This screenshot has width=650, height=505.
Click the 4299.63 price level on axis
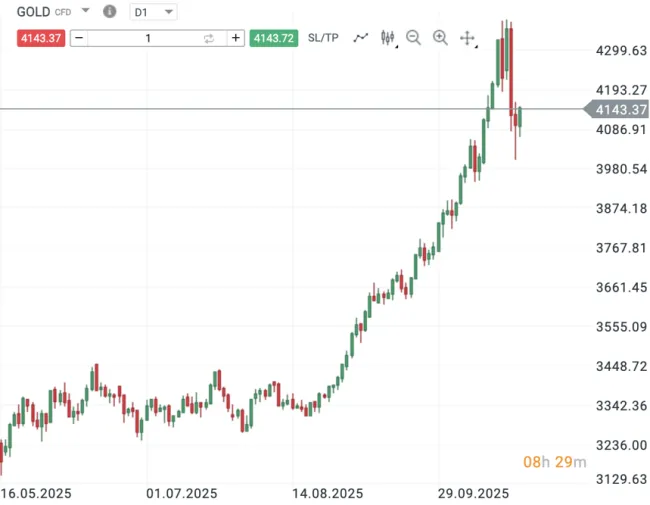pyautogui.click(x=618, y=51)
